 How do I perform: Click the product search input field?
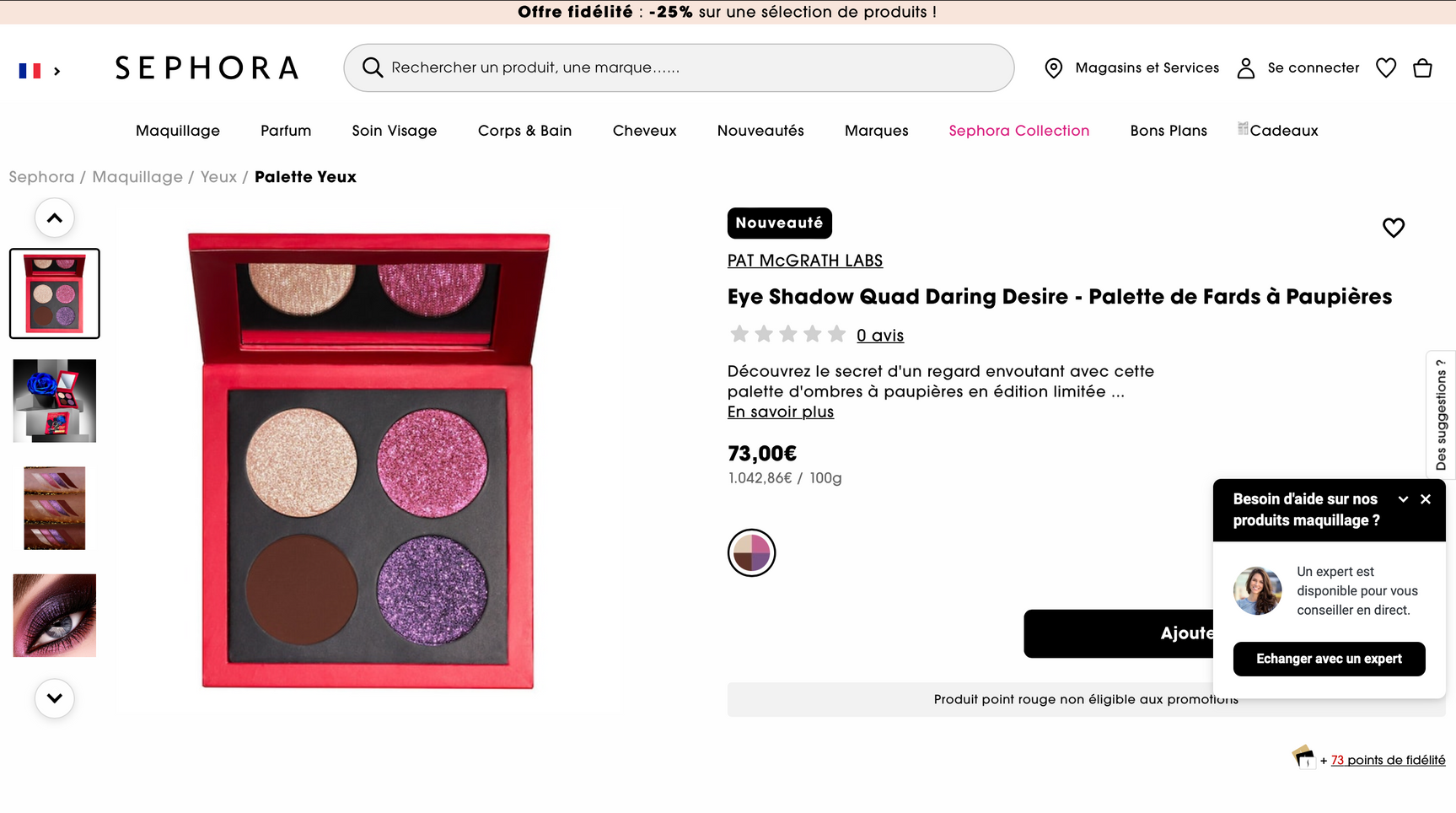coord(691,67)
